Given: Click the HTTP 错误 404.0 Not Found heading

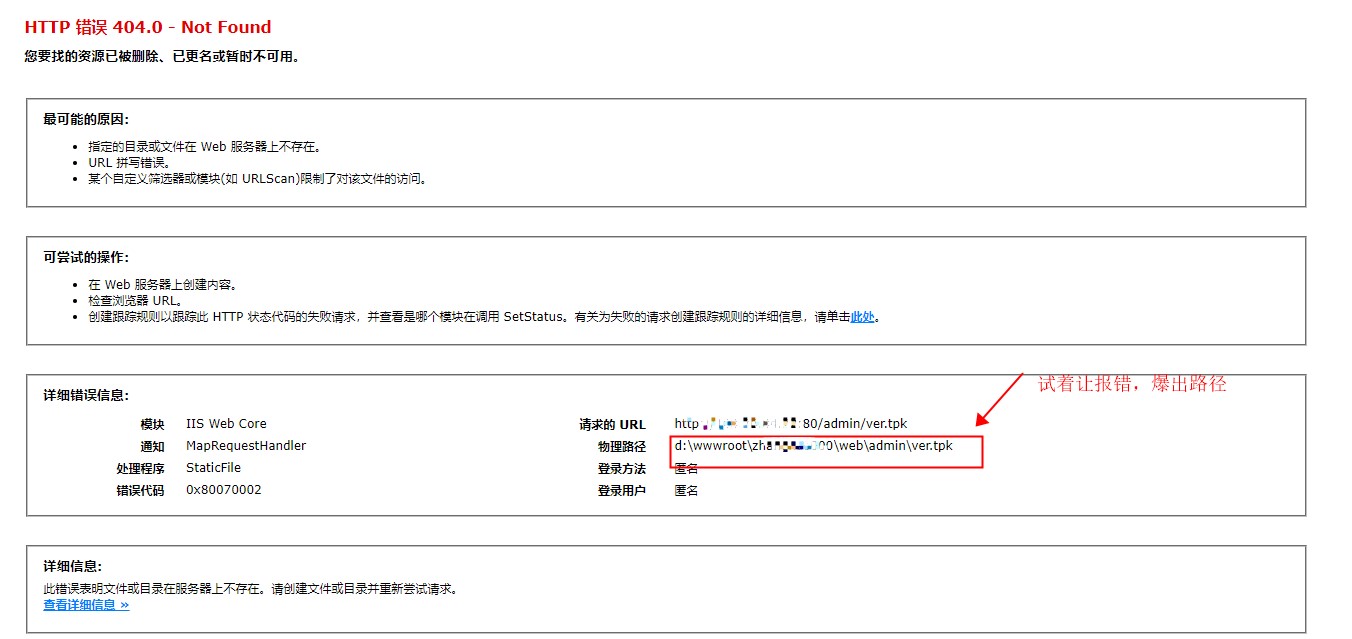Looking at the screenshot, I should (148, 27).
